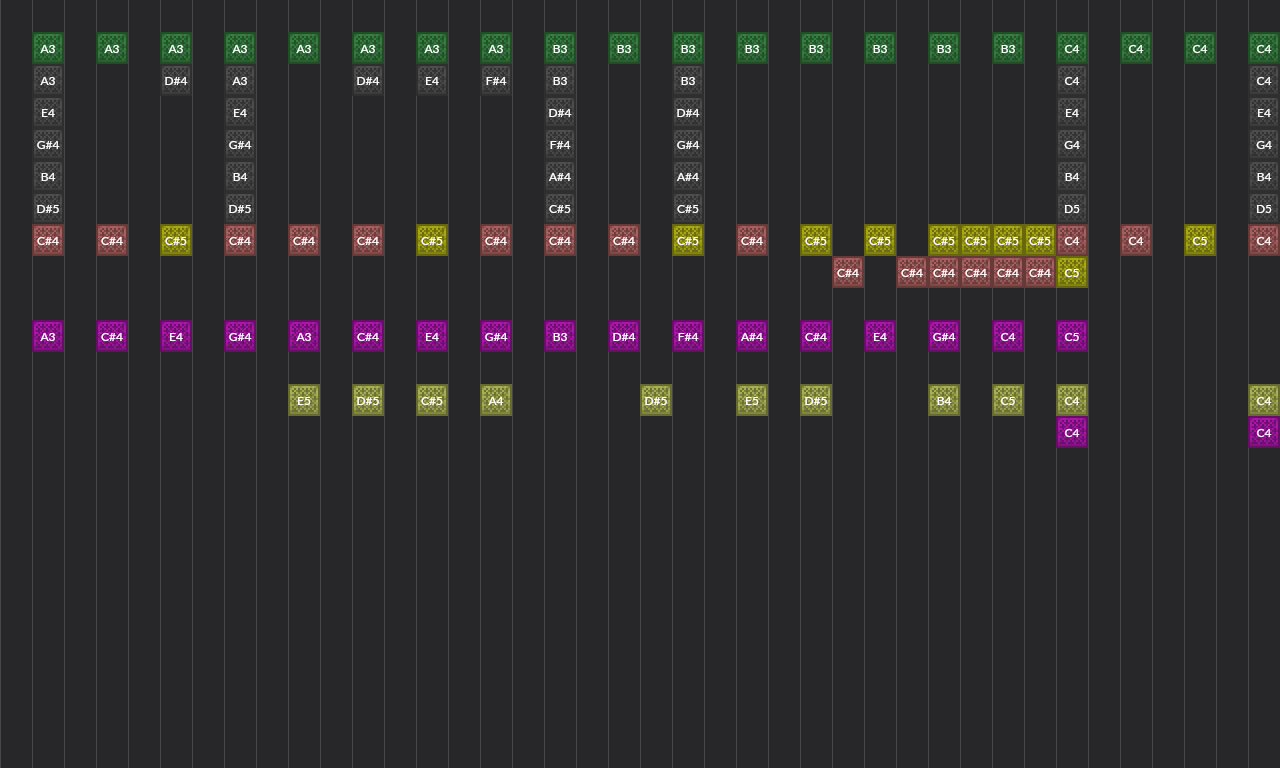The height and width of the screenshot is (768, 1280).
Task: Click the magenta A#4 note
Action: 752,336
